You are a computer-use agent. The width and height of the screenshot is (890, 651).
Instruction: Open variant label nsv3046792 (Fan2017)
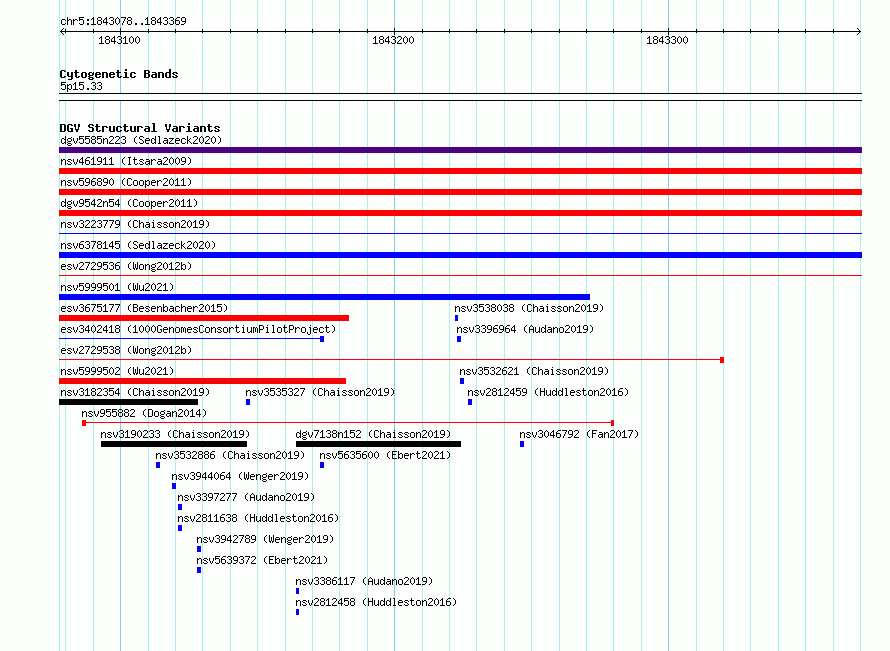579,434
